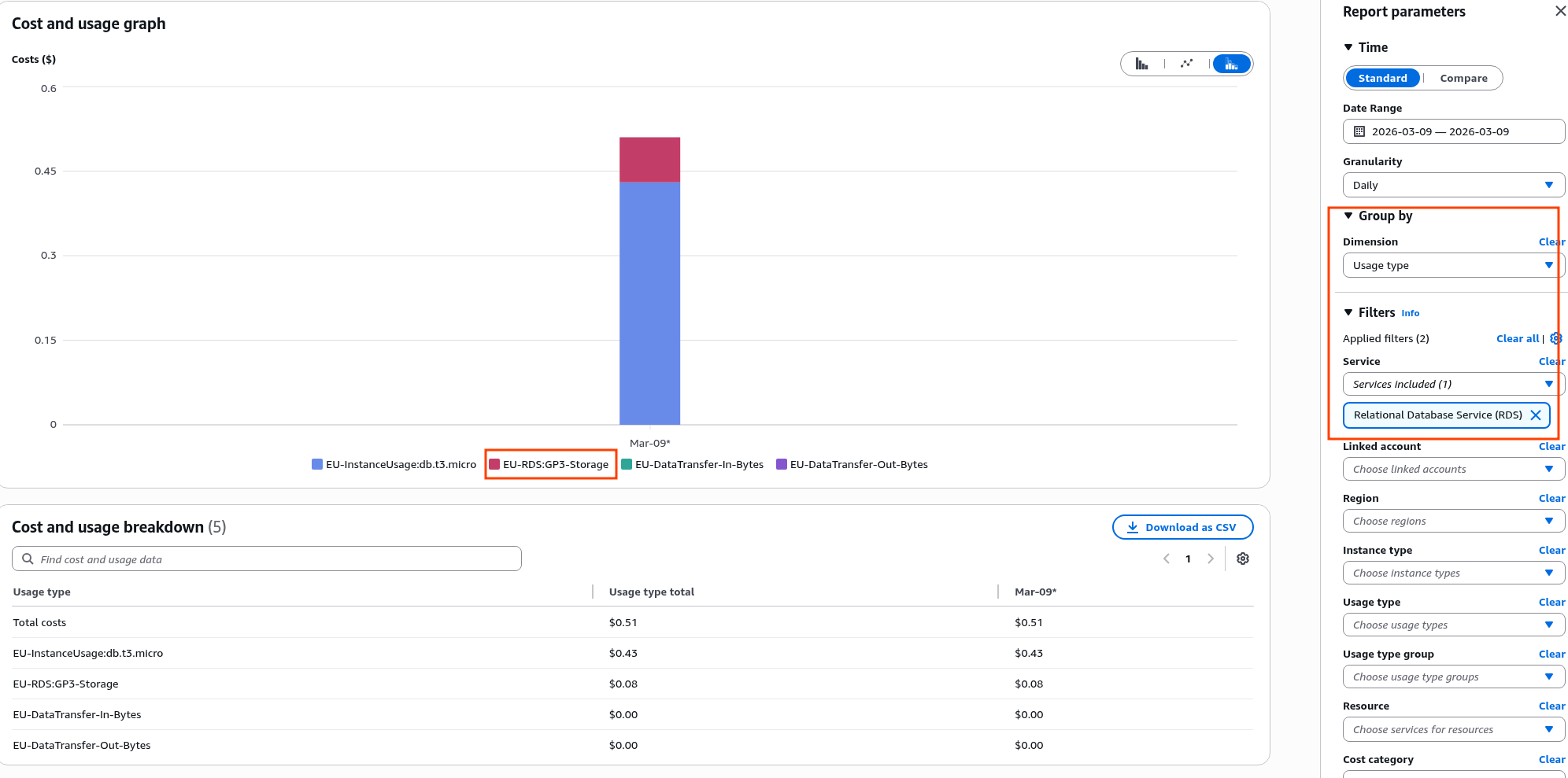Click the filters settings gear icon
The width and height of the screenshot is (1568, 778).
1555,338
